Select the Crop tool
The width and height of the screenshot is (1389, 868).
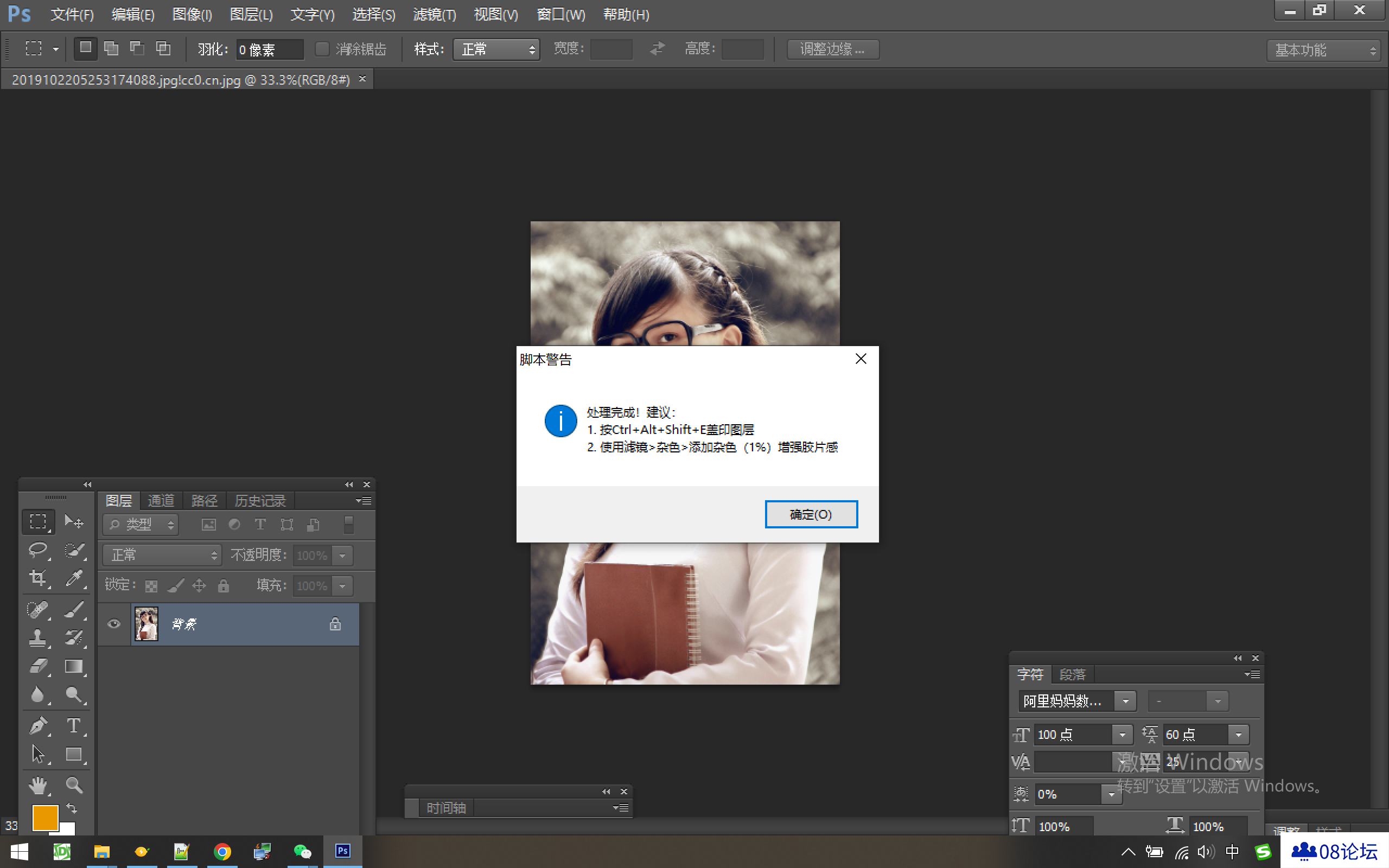[38, 578]
